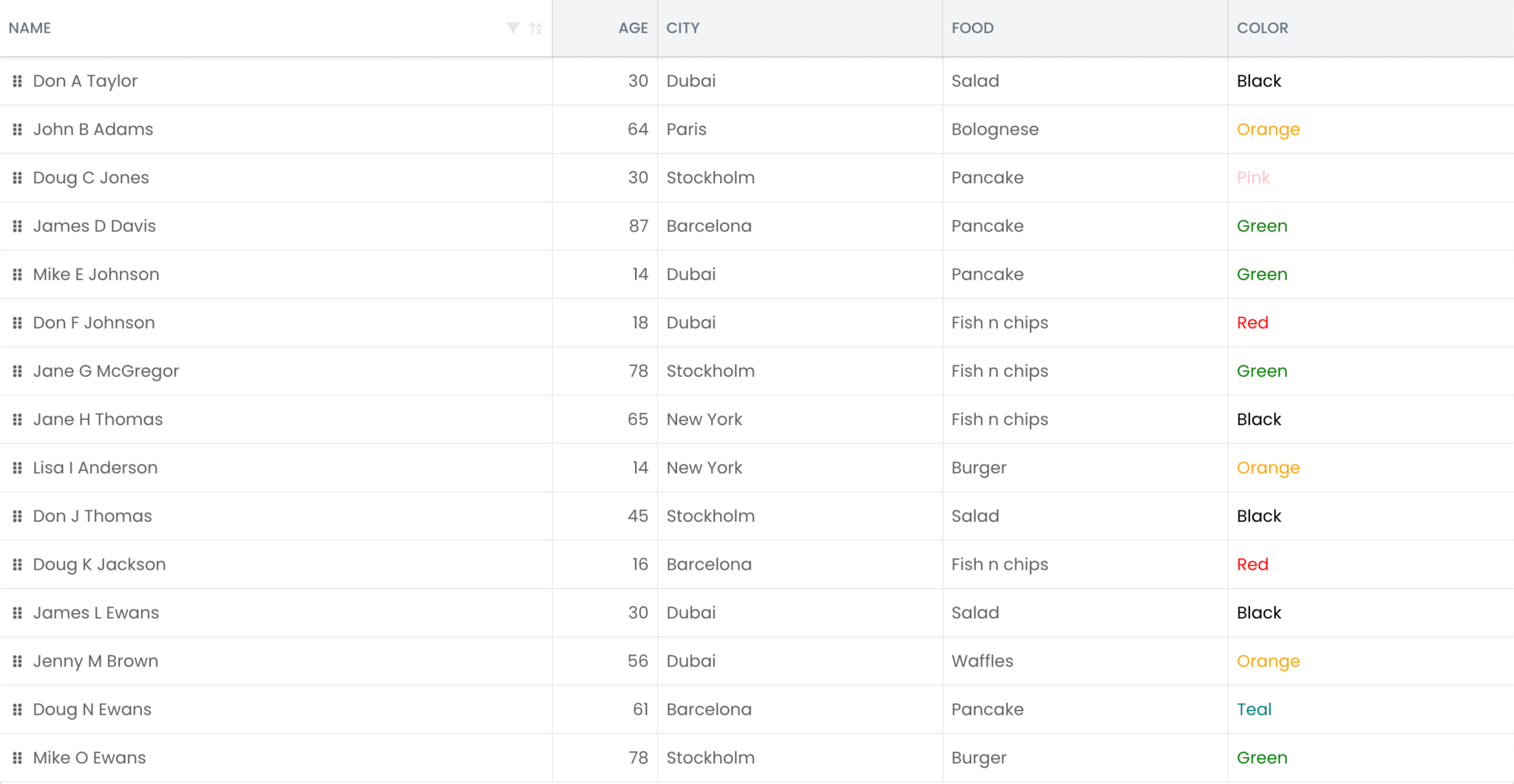1514x784 pixels.
Task: Click drag handle beside John B Adams
Action: pyautogui.click(x=17, y=129)
